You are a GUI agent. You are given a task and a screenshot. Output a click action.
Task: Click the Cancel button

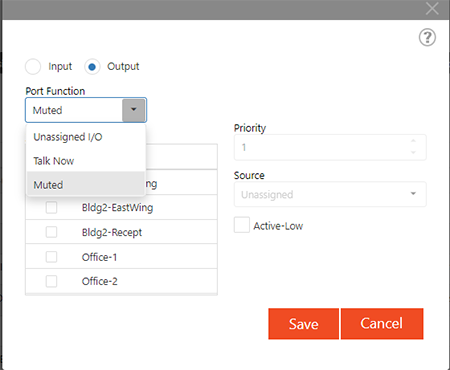(x=382, y=324)
